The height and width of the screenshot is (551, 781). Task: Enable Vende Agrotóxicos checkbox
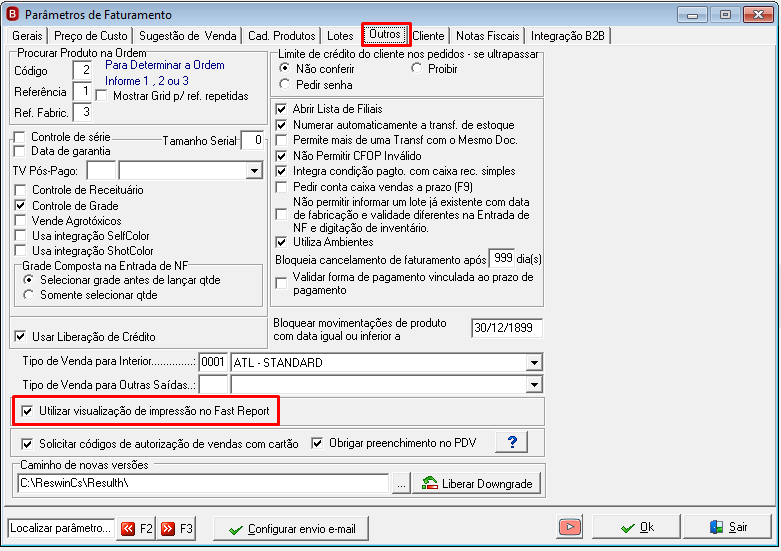[20, 221]
